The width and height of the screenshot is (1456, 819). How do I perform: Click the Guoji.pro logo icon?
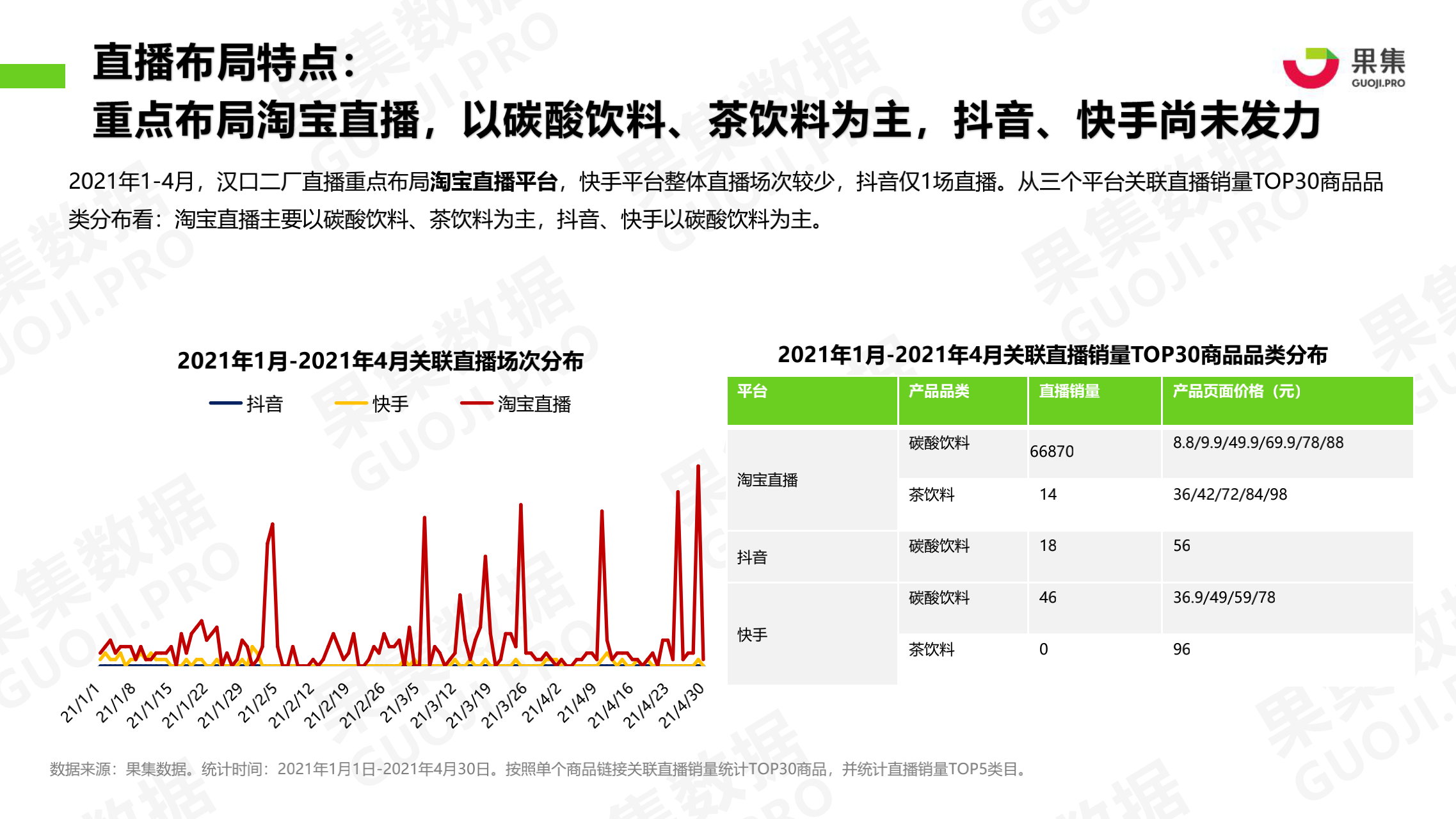[1310, 67]
